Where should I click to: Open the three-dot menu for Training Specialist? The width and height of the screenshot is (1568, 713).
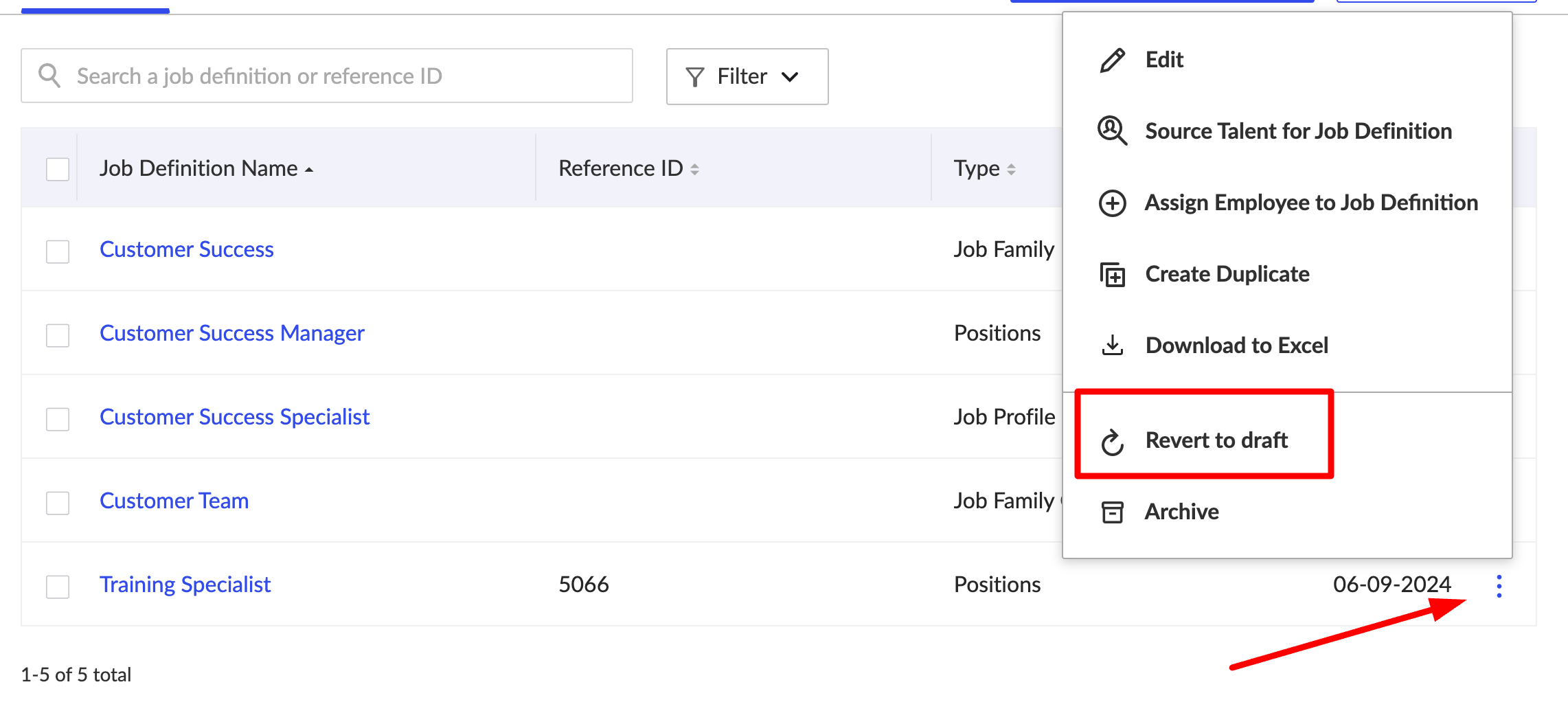1499,586
